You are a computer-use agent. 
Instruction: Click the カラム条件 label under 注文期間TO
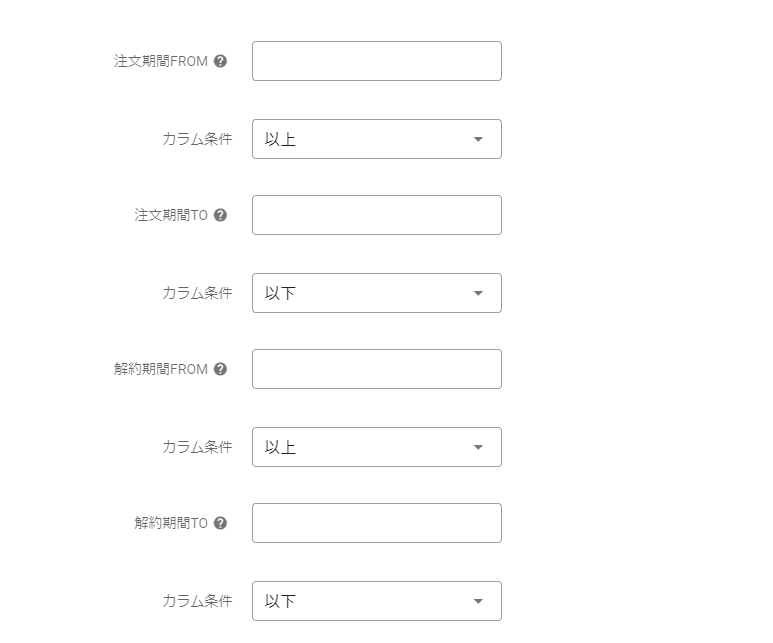pos(197,293)
